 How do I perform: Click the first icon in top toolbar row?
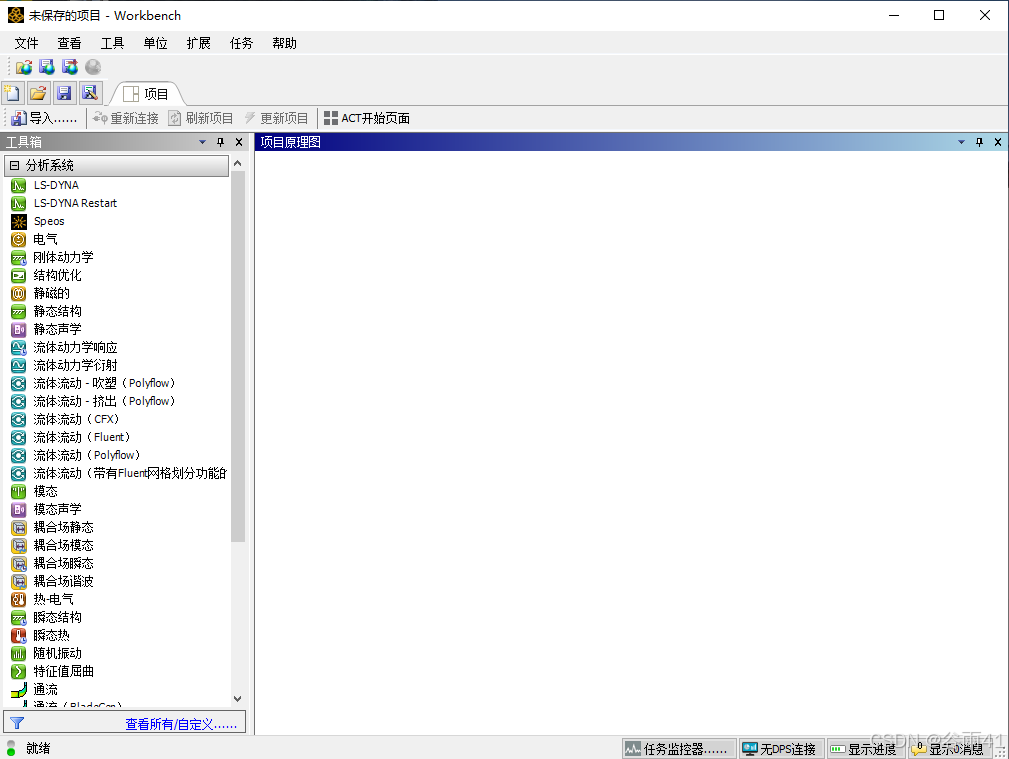pos(24,67)
